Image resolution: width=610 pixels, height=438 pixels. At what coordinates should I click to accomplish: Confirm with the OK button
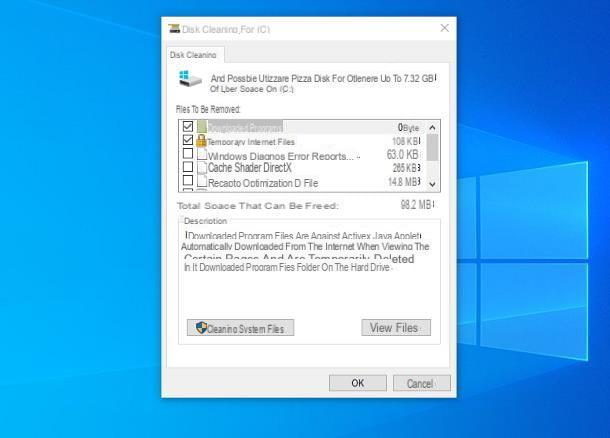(x=358, y=383)
